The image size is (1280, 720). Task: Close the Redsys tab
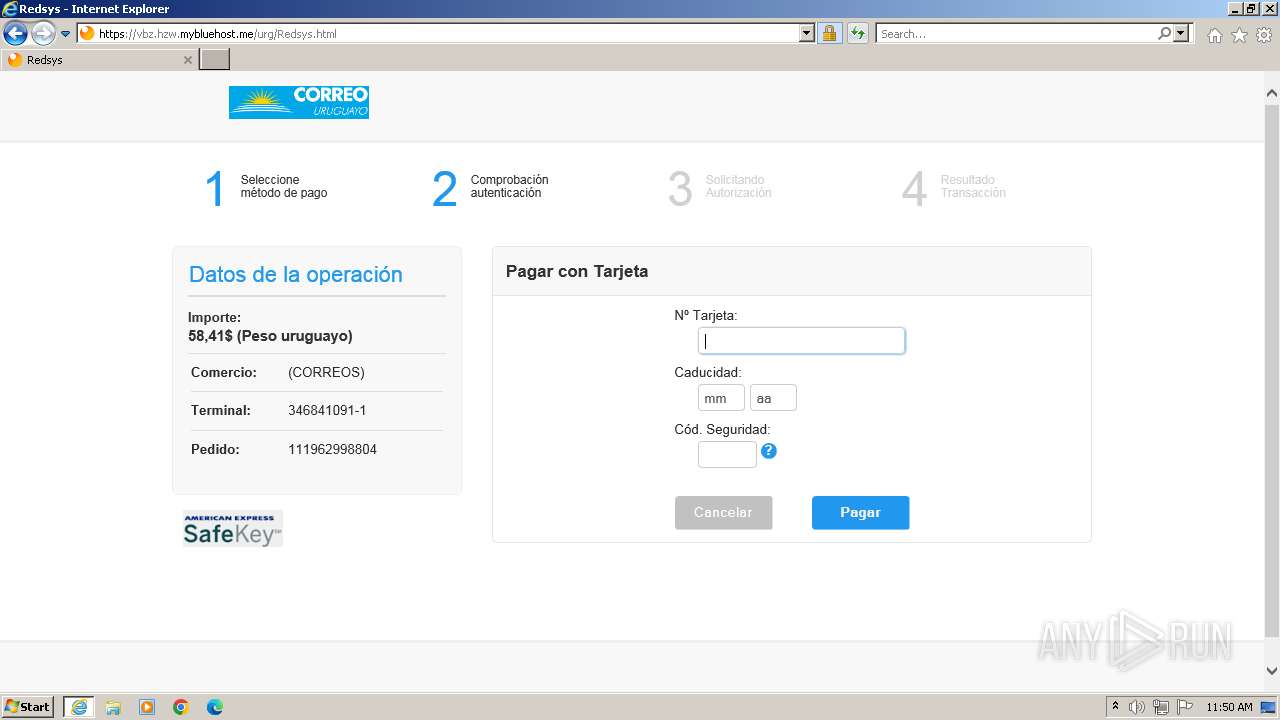point(187,60)
